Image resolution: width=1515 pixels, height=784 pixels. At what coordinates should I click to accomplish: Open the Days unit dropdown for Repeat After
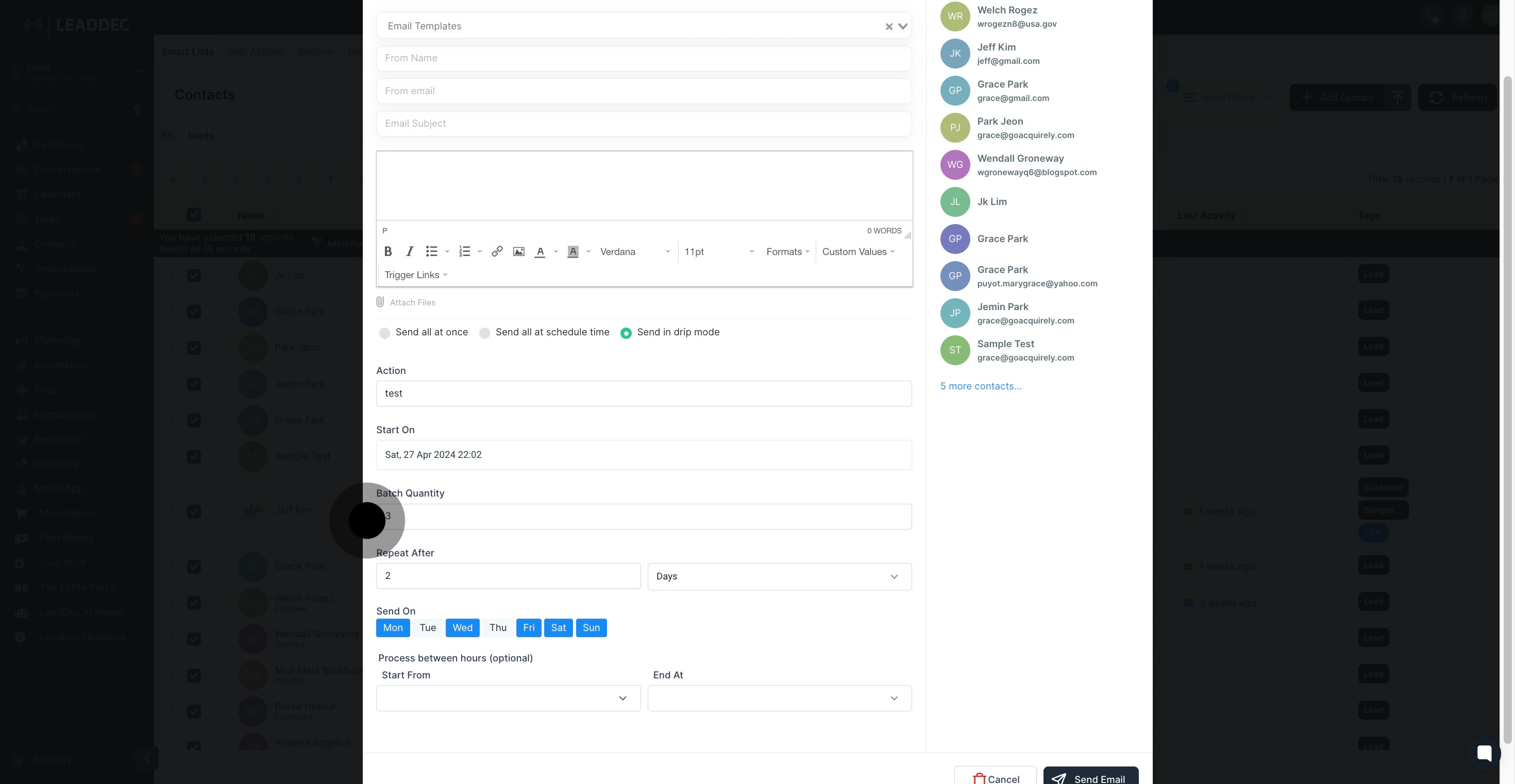(x=779, y=576)
